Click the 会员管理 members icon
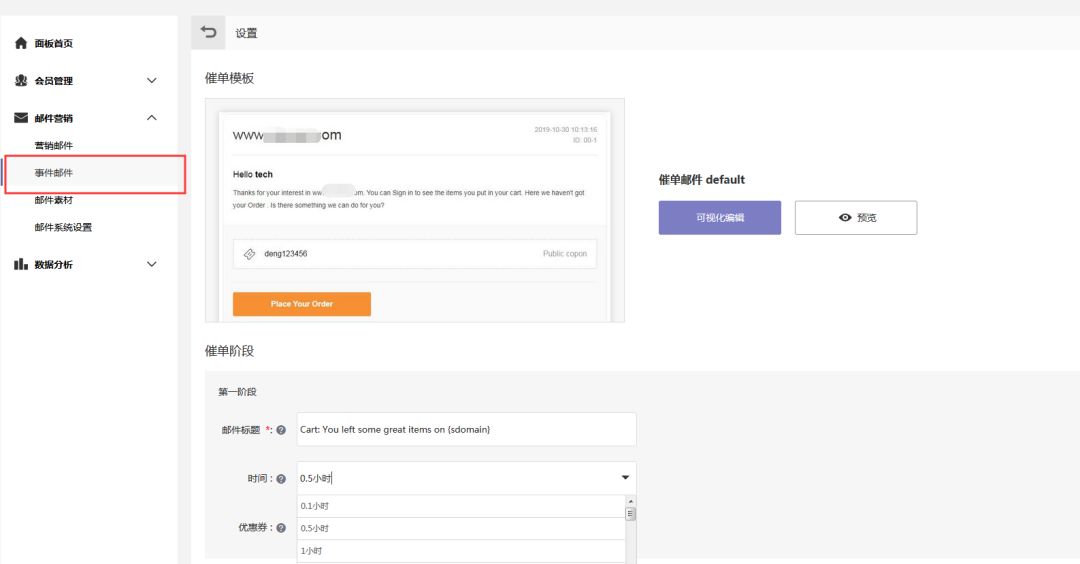This screenshot has width=1080, height=564. 21,81
